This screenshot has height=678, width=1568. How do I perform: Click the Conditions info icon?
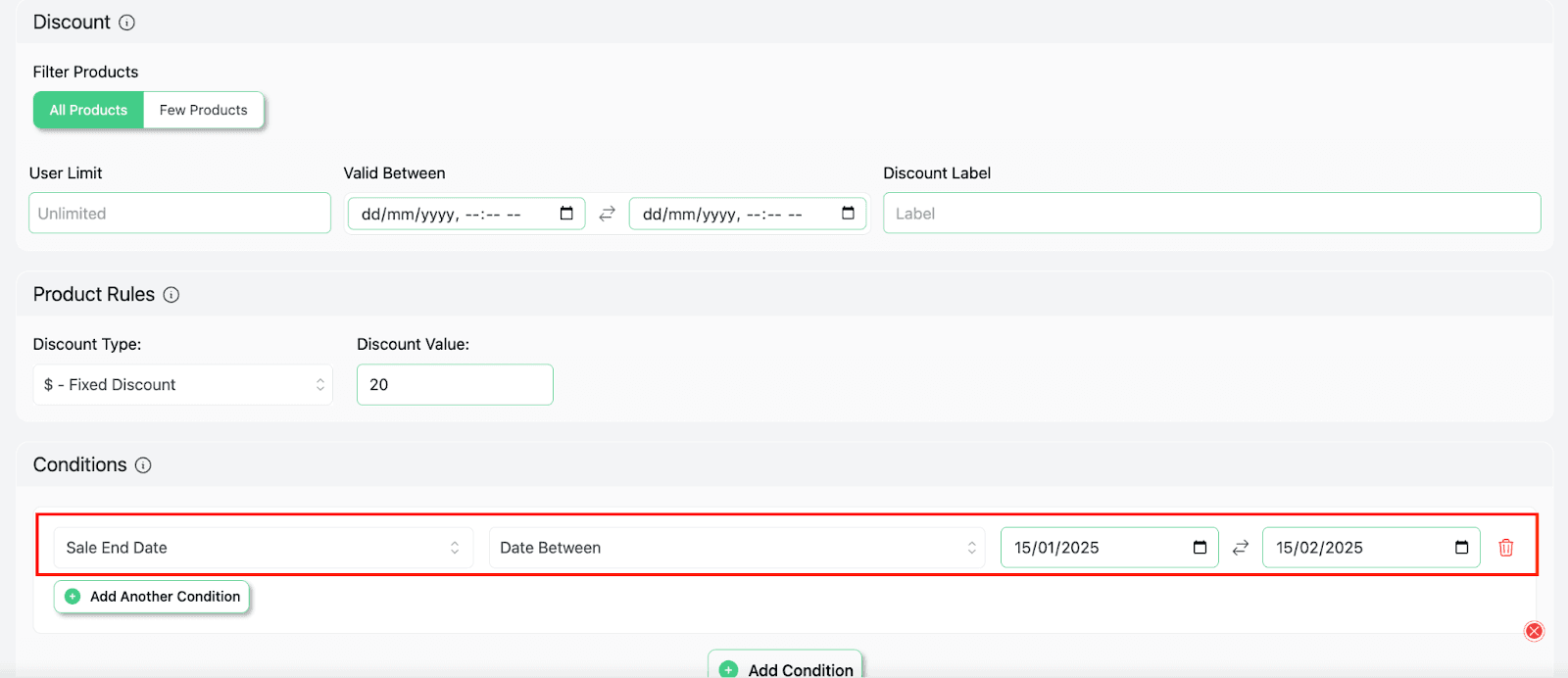[143, 465]
